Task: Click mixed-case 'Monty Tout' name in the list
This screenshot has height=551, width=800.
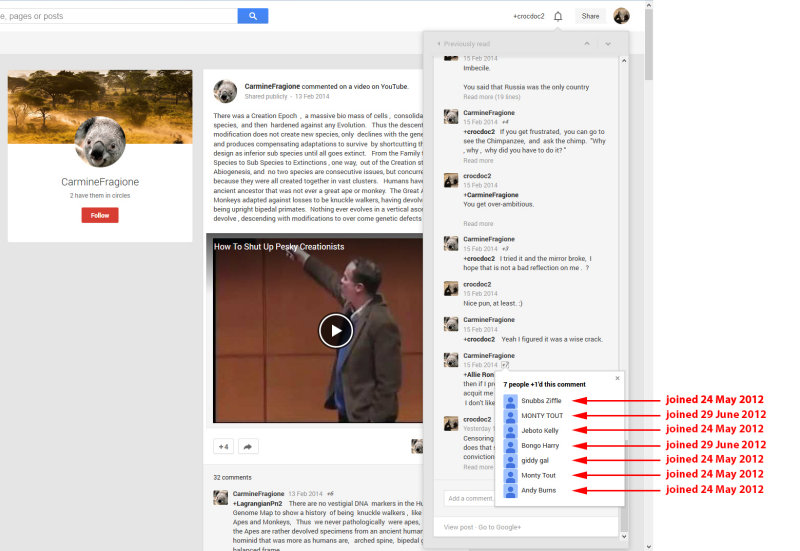Action: point(538,475)
